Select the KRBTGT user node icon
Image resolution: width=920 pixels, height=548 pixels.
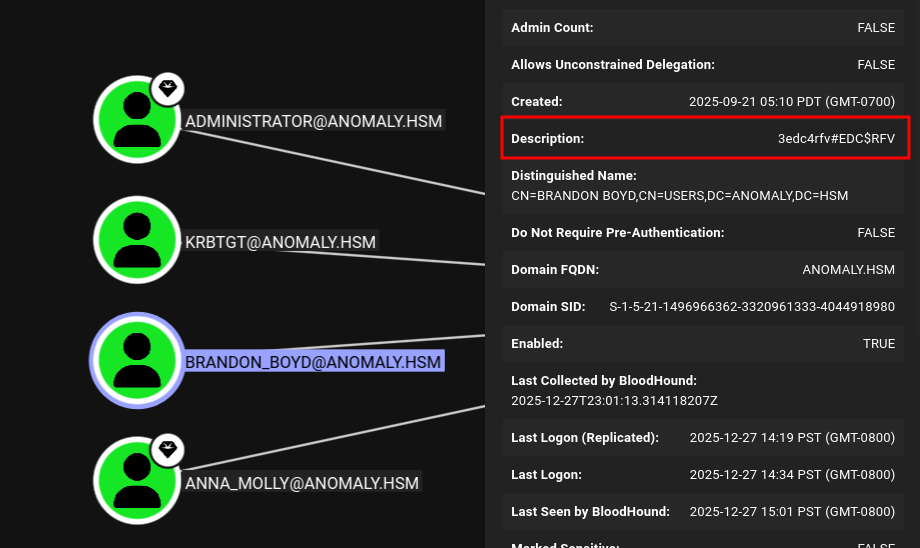point(136,240)
